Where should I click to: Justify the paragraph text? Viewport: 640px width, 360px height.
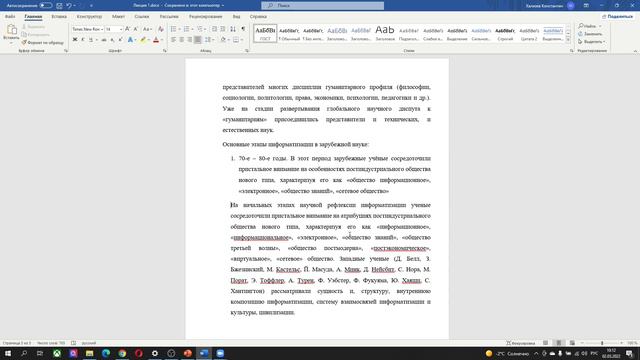tap(198, 40)
